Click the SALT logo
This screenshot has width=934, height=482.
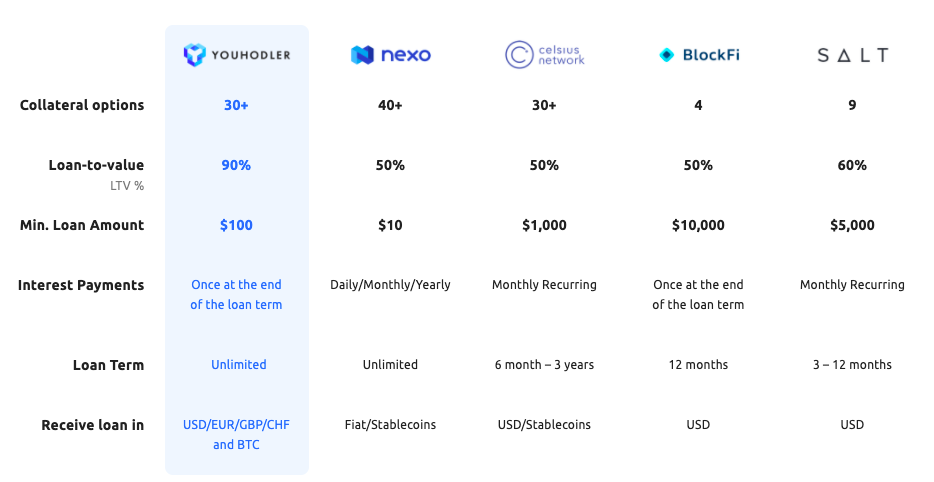[852, 55]
